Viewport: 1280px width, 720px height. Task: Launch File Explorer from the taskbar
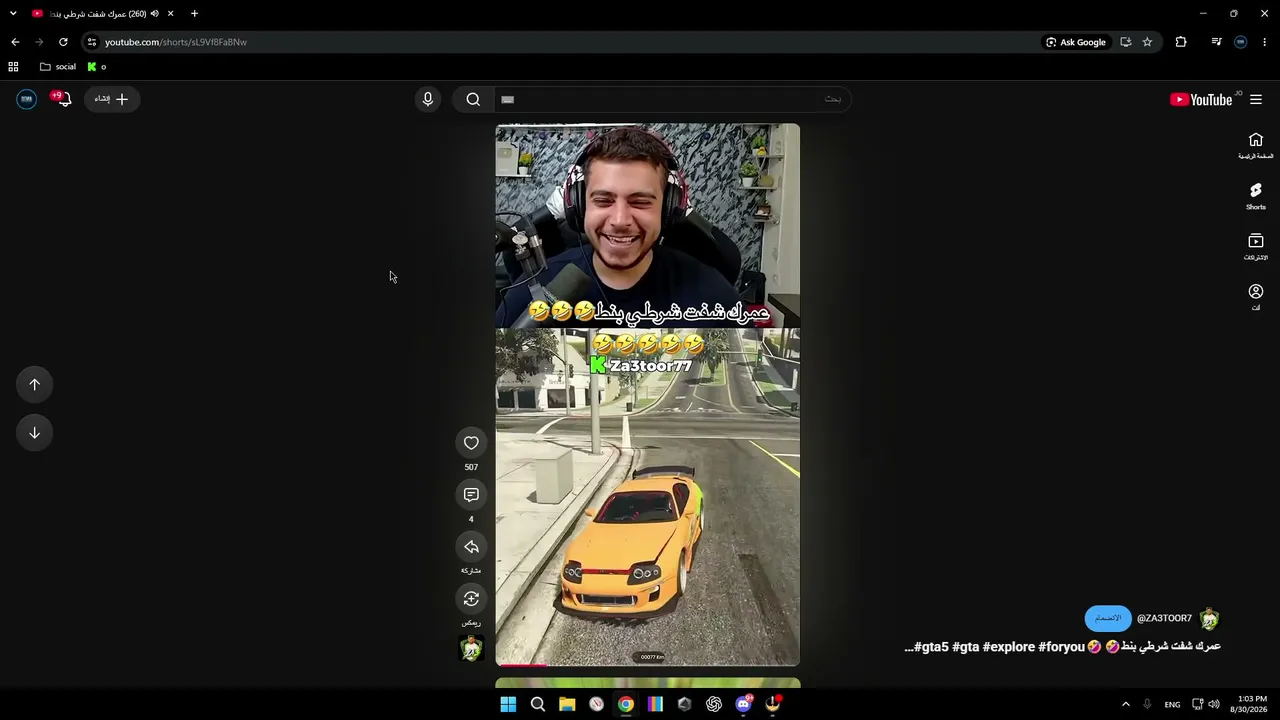[x=567, y=704]
